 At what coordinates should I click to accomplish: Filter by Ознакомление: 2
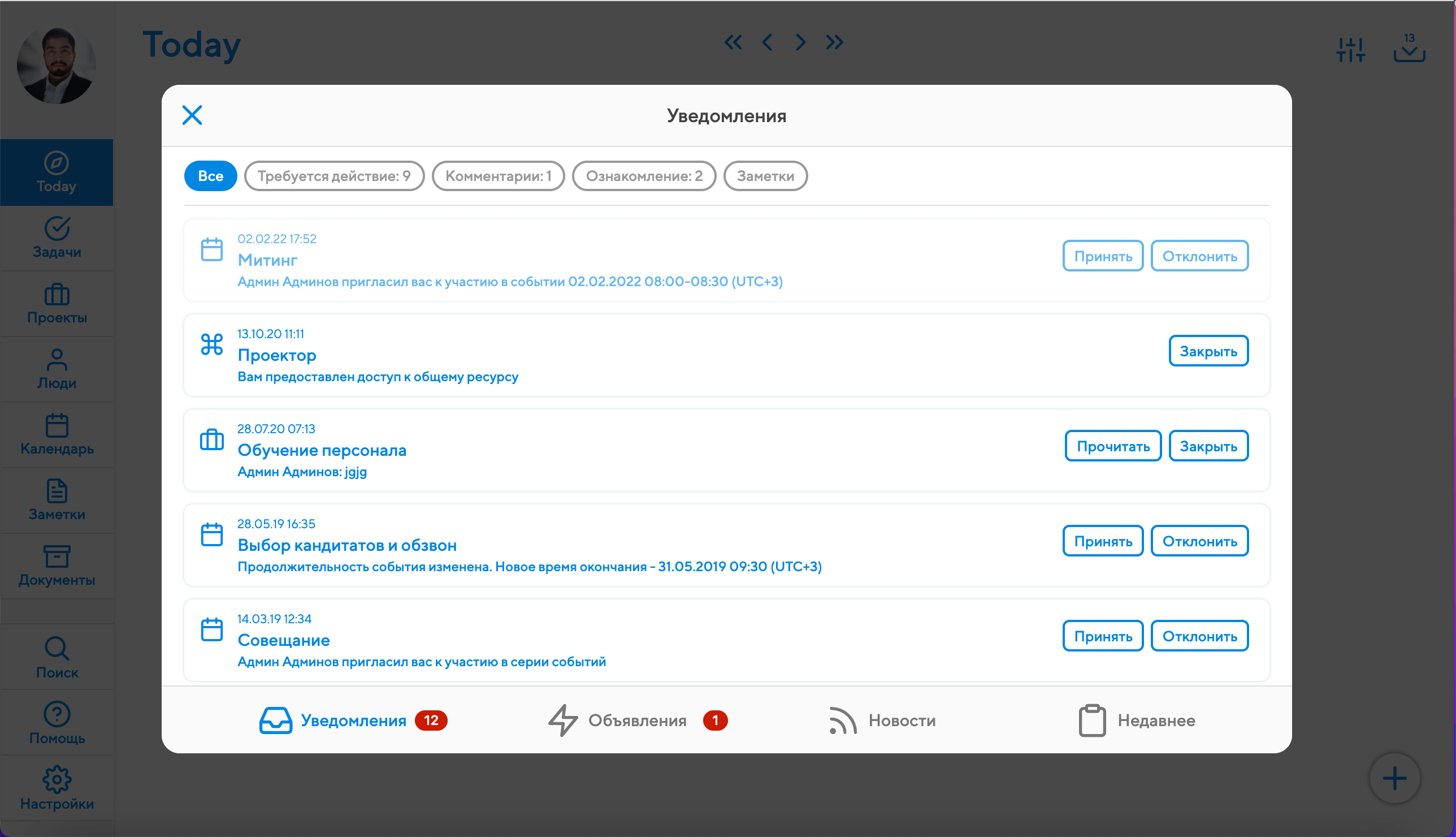tap(644, 176)
